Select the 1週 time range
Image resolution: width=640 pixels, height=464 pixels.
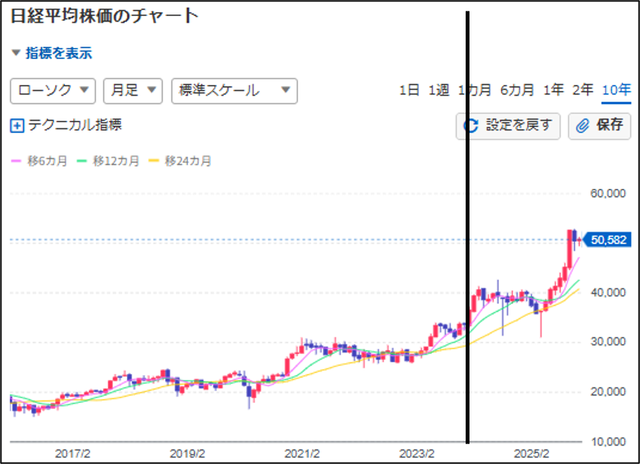tap(439, 90)
